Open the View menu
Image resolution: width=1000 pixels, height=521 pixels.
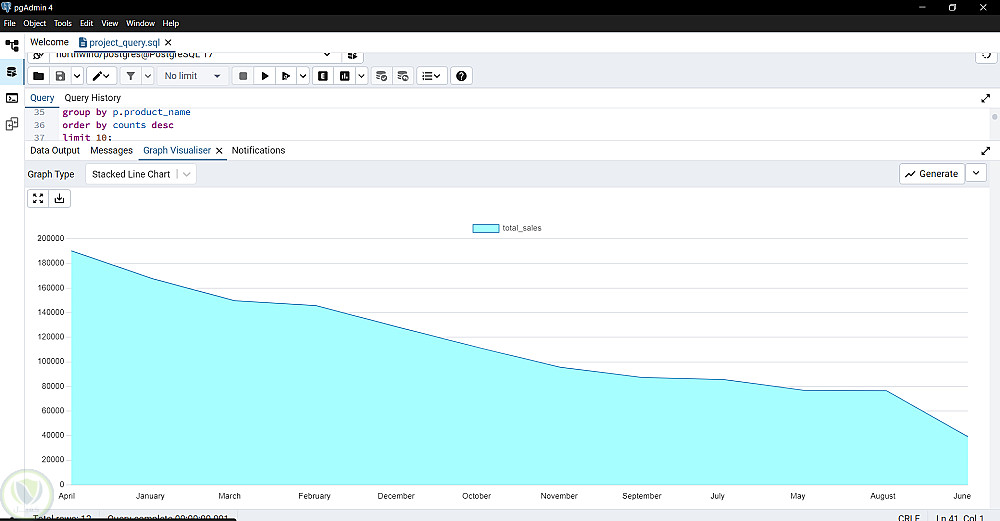(x=110, y=23)
